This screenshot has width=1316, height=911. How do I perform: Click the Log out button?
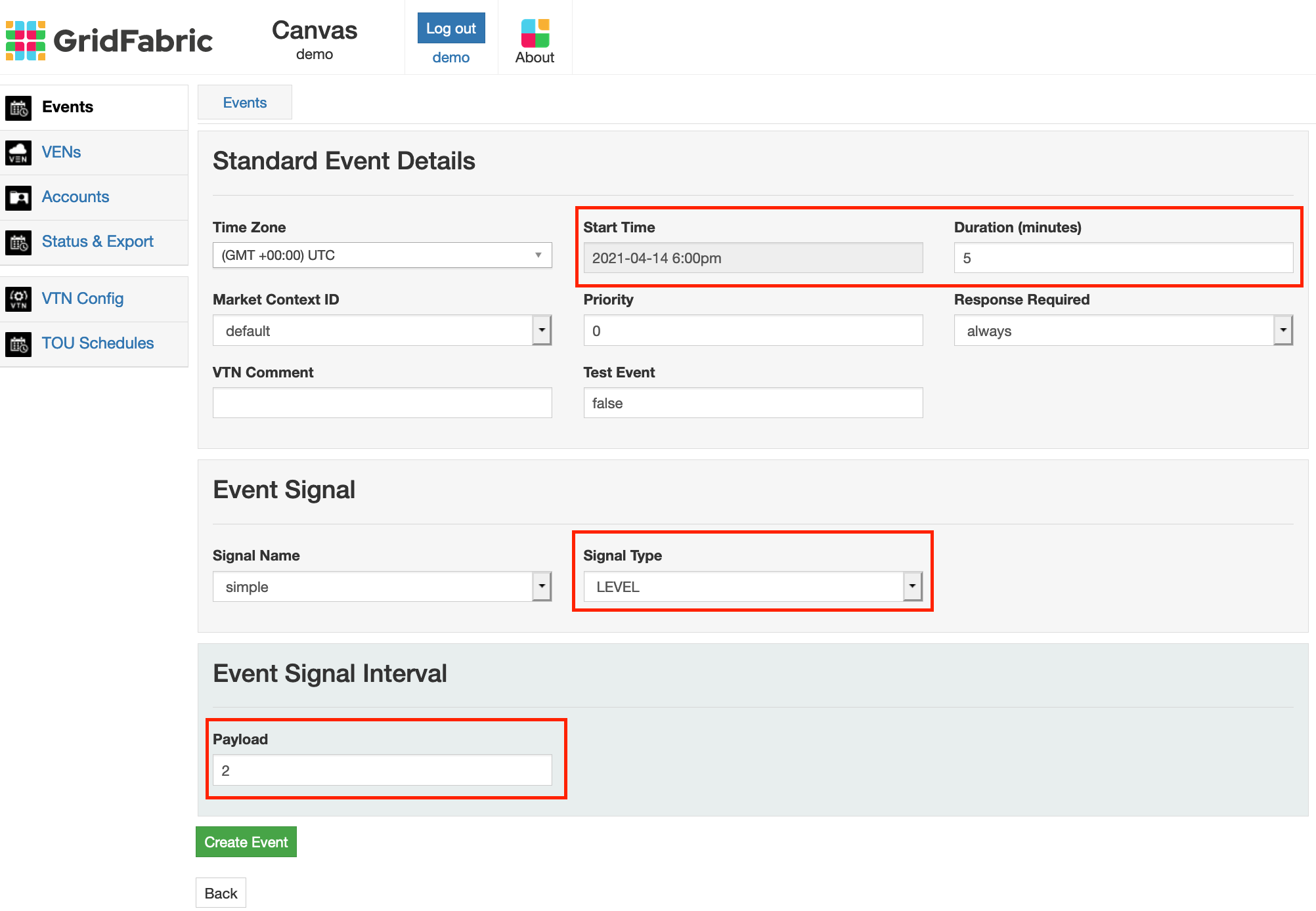pos(450,28)
